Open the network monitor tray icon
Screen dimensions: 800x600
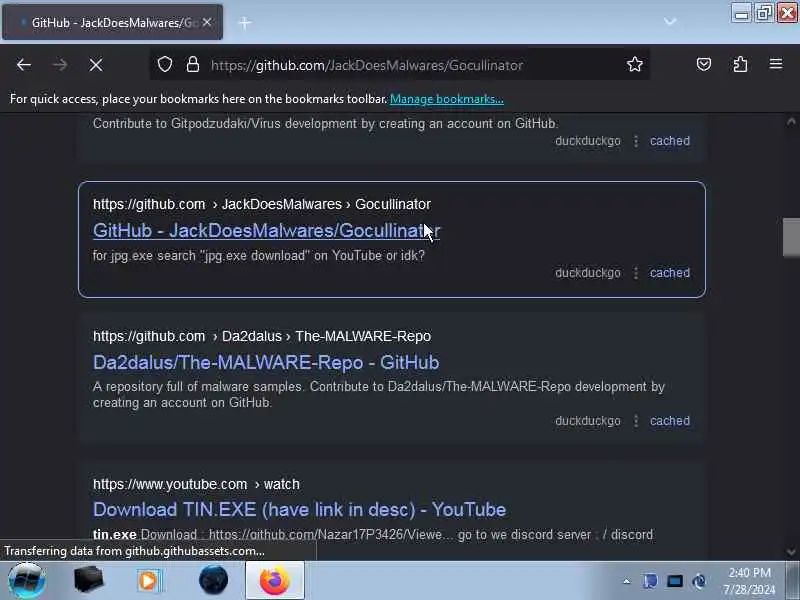tap(674, 581)
